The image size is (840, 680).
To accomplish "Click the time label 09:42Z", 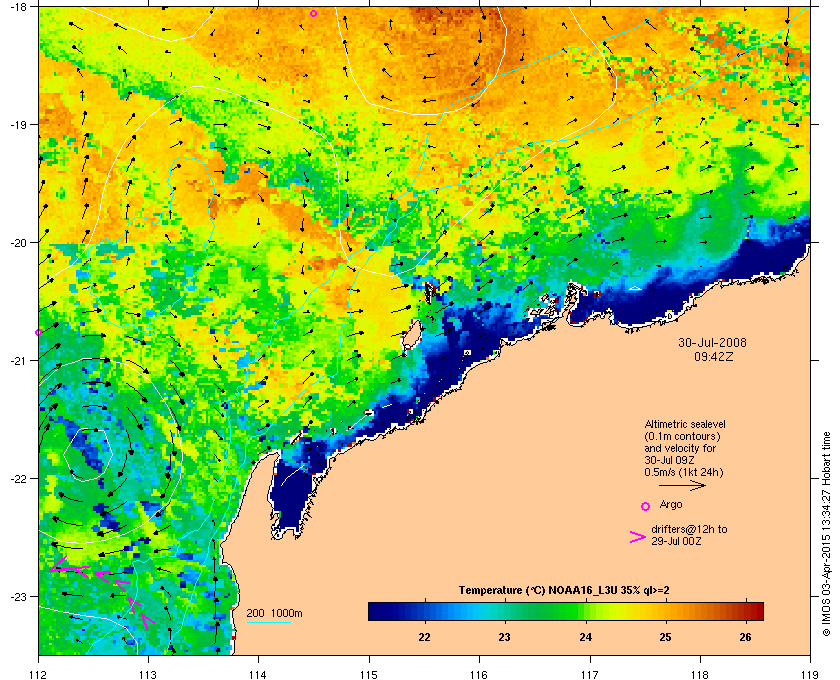I will click(713, 356).
